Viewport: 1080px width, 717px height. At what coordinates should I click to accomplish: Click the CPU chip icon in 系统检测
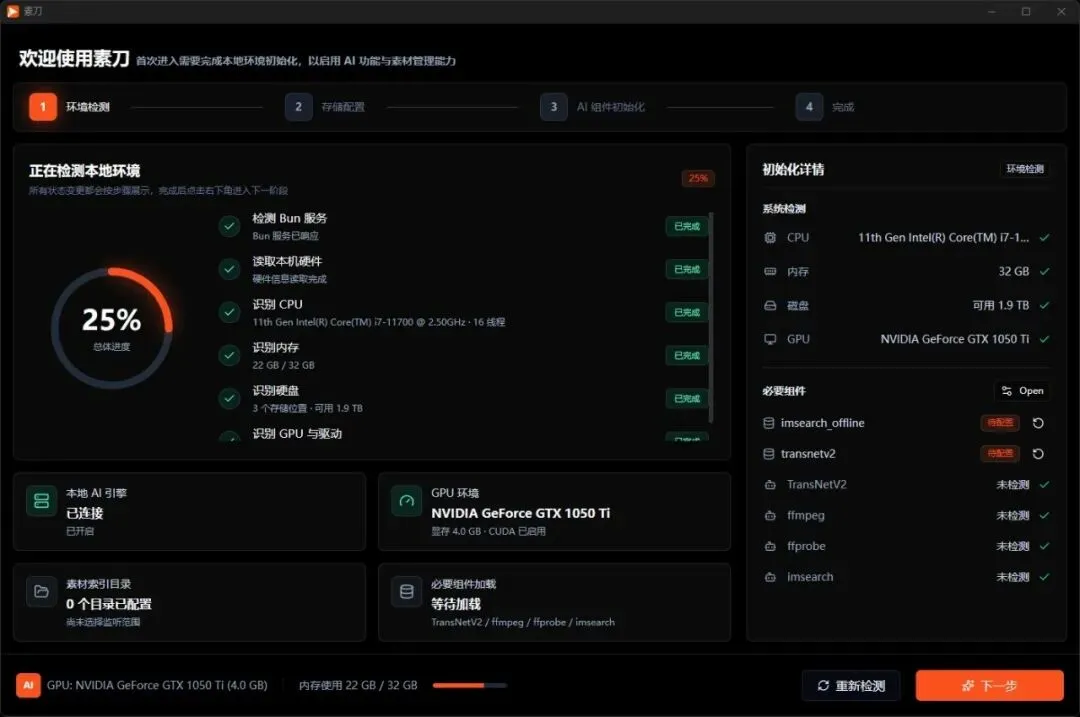[770, 238]
